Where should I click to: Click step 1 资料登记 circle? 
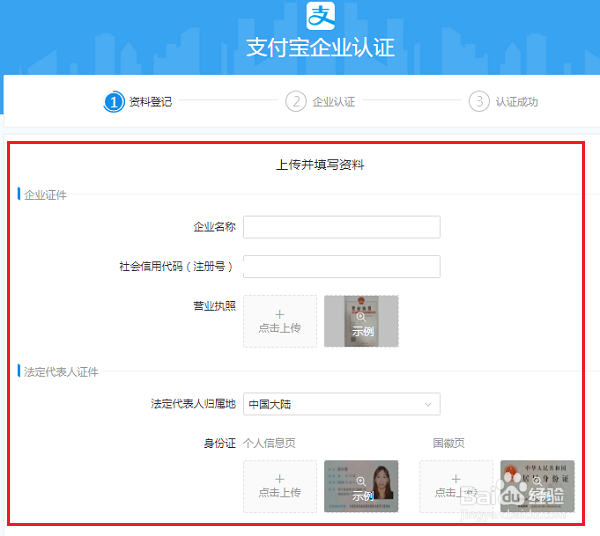point(114,102)
